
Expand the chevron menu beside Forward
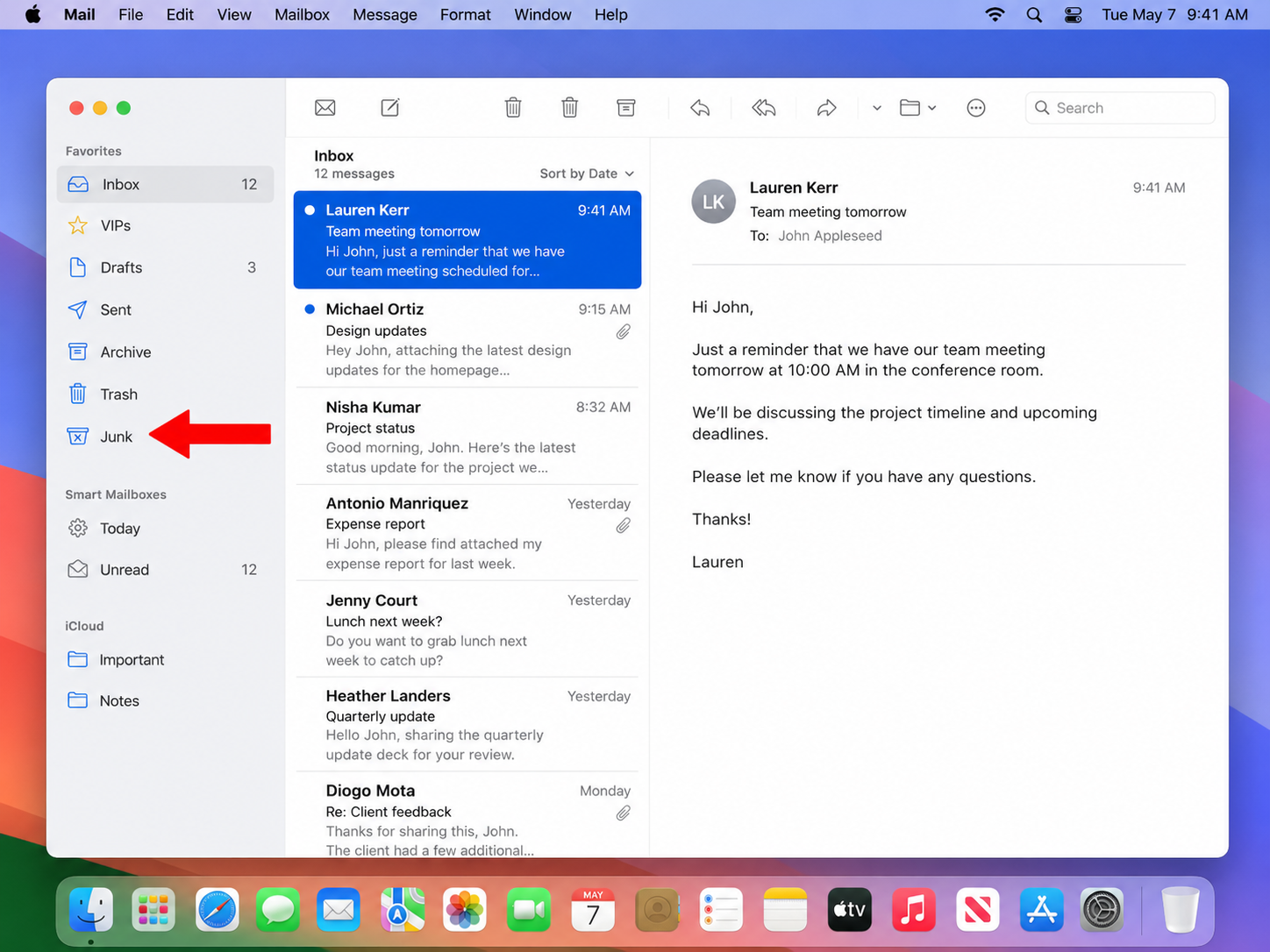tap(876, 108)
